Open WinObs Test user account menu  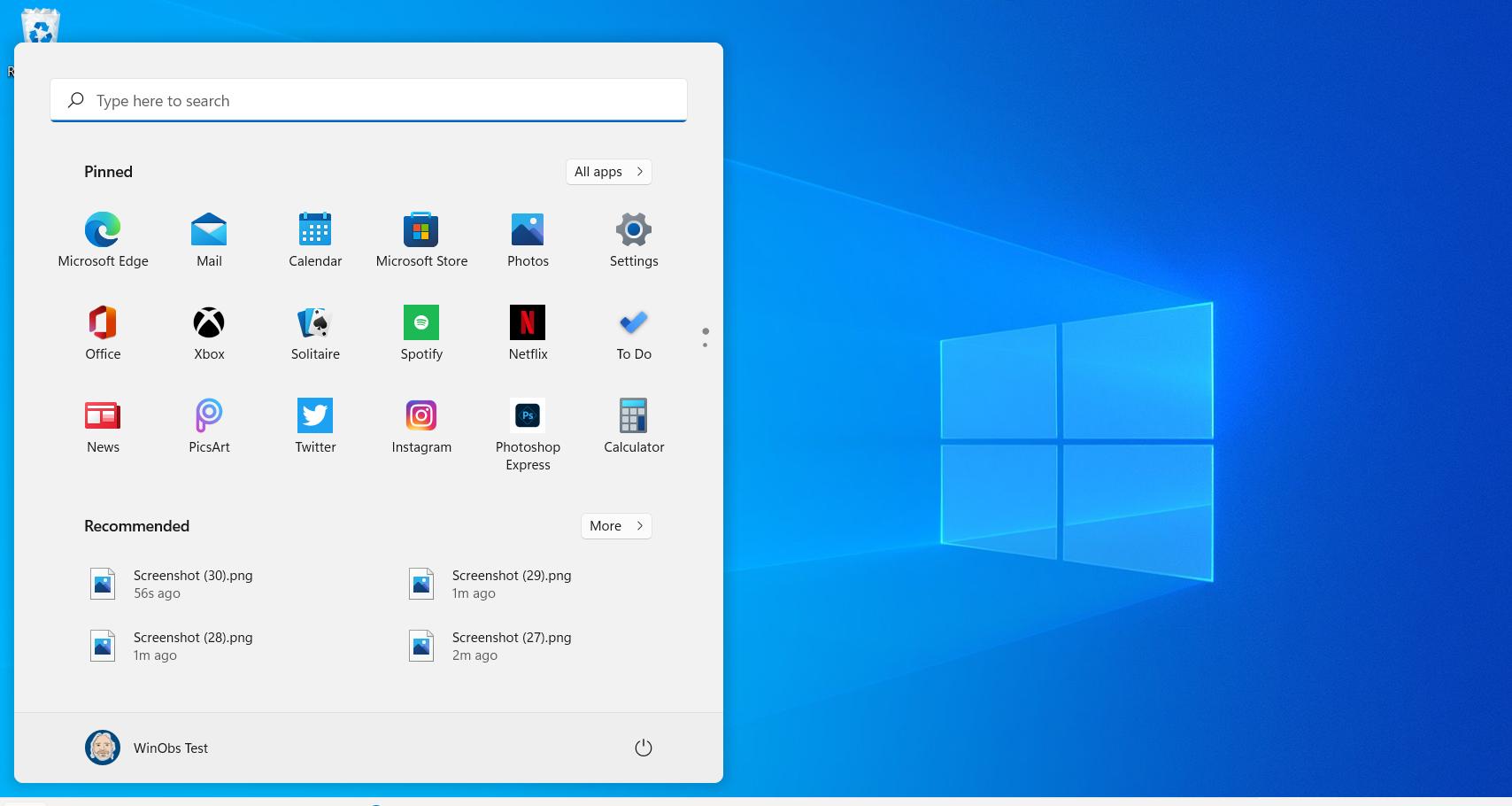click(147, 748)
